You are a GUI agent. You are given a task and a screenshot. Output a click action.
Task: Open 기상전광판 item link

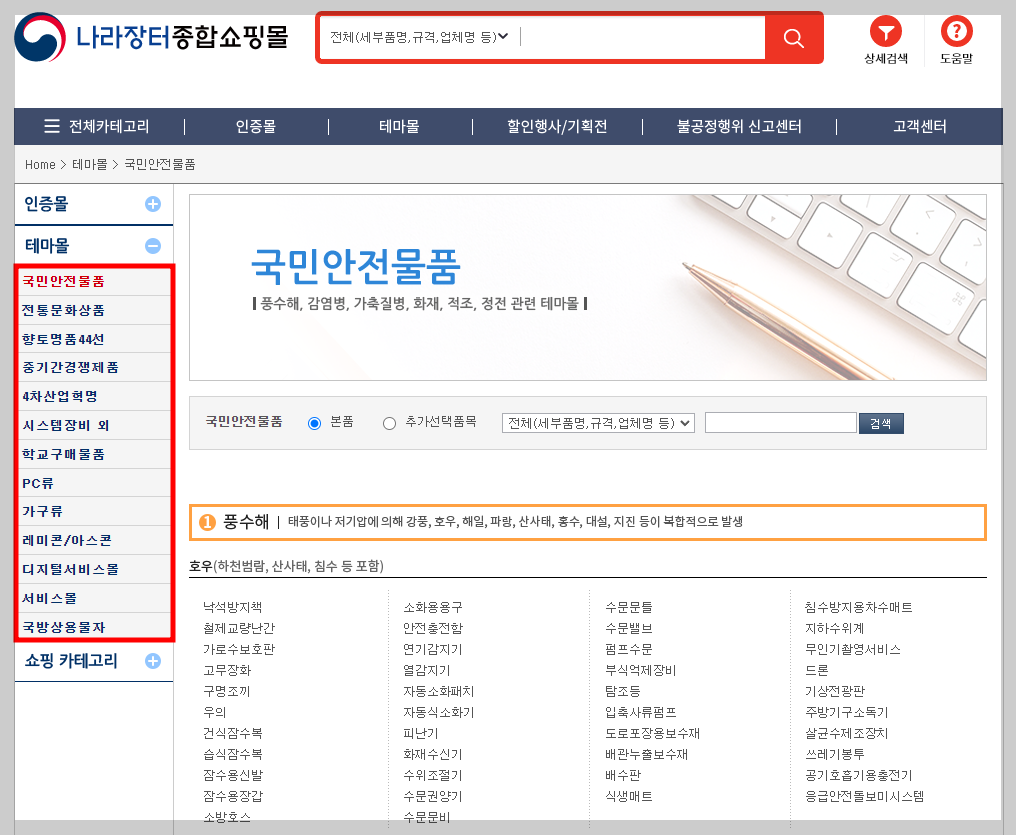pyautogui.click(x=835, y=691)
